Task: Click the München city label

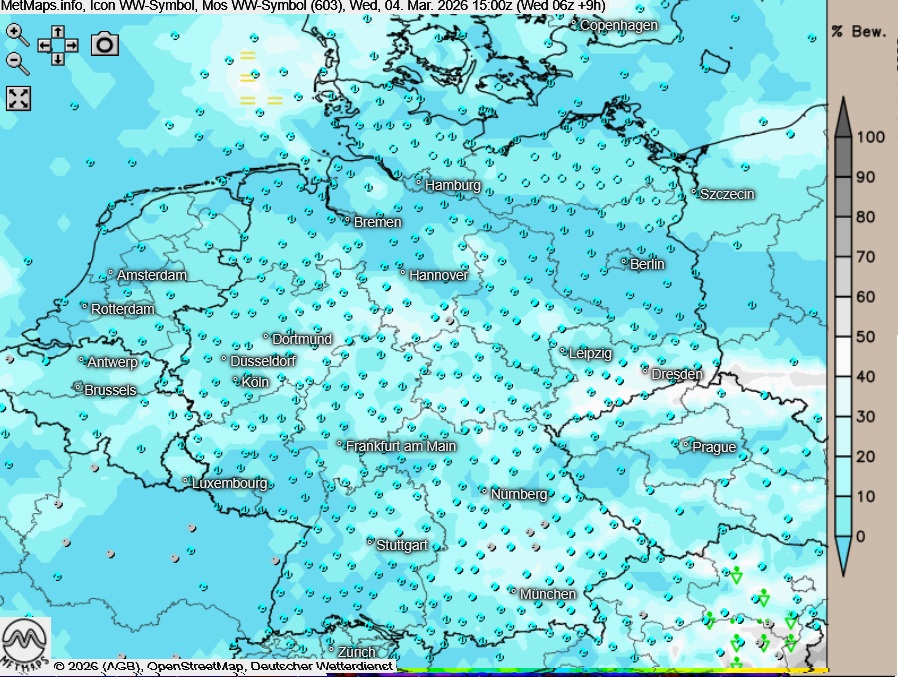Action: tap(546, 594)
